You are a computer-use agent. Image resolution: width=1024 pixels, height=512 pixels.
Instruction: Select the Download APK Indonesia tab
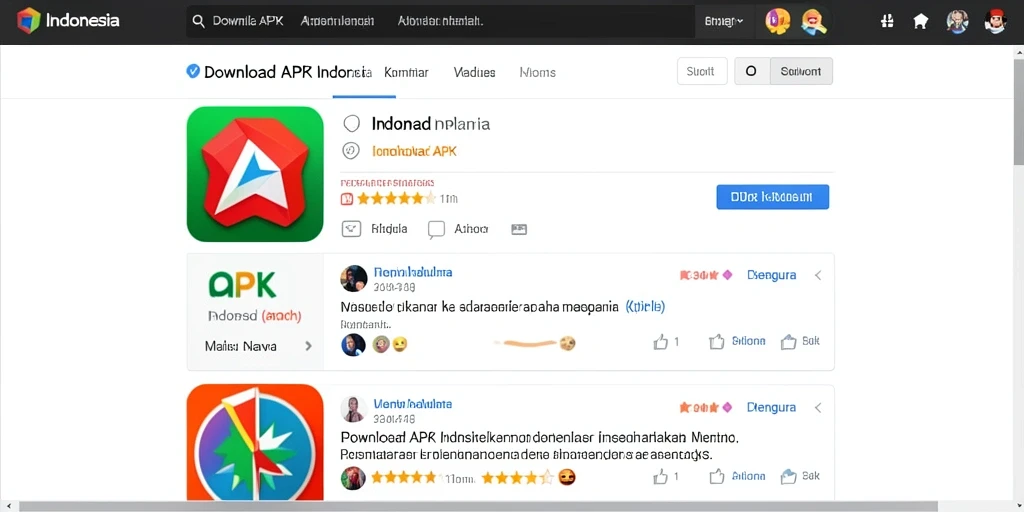tap(288, 72)
